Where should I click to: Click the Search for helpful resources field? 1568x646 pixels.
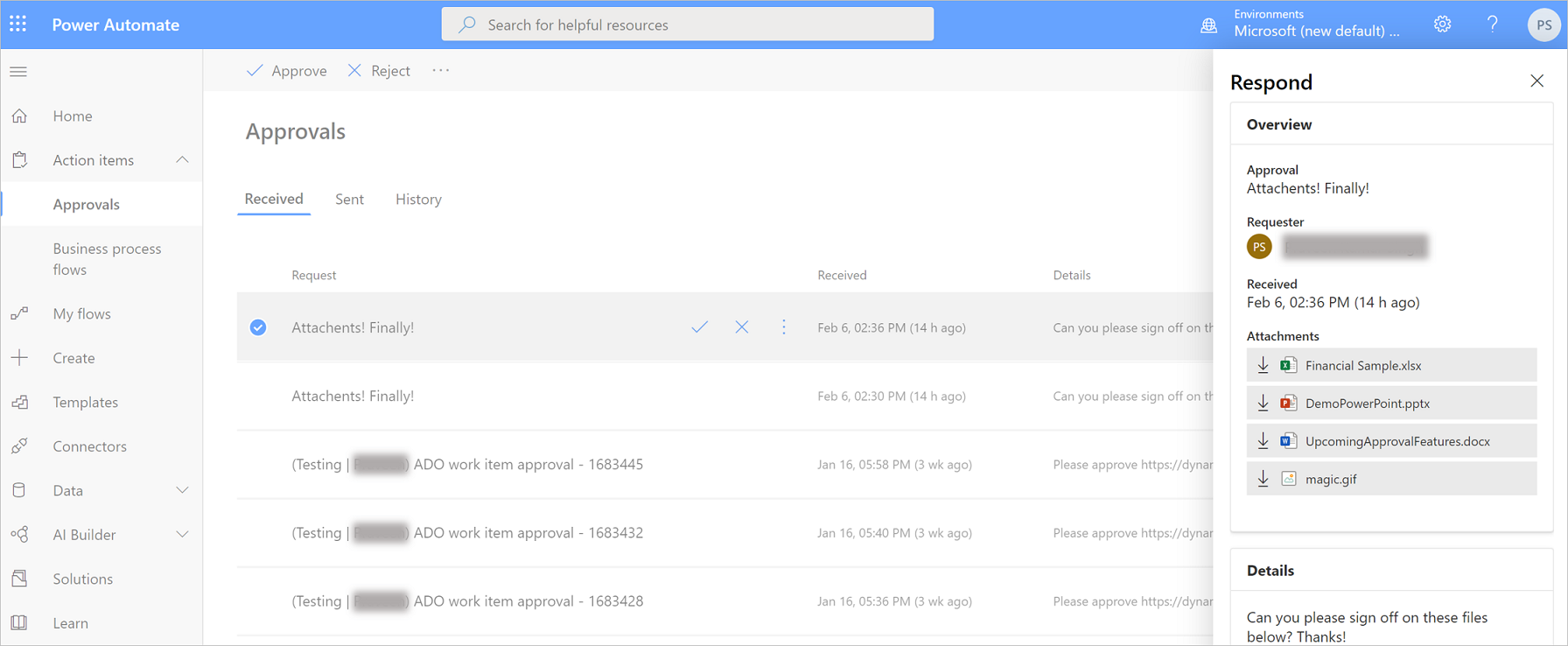click(688, 25)
